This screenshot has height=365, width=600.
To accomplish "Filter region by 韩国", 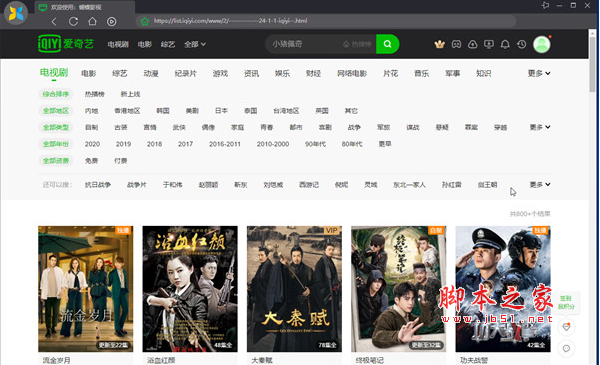I will click(163, 111).
